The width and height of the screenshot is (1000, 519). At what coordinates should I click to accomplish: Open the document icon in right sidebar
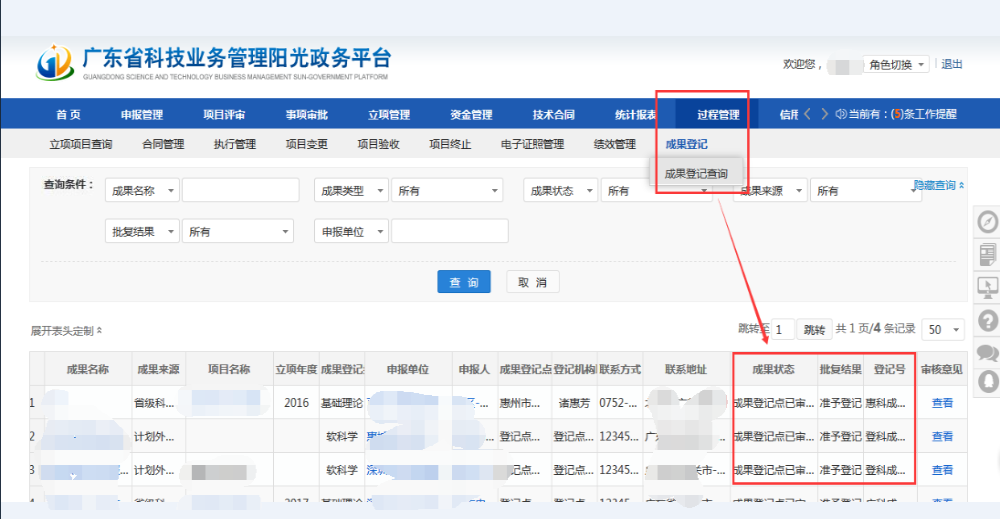(988, 255)
